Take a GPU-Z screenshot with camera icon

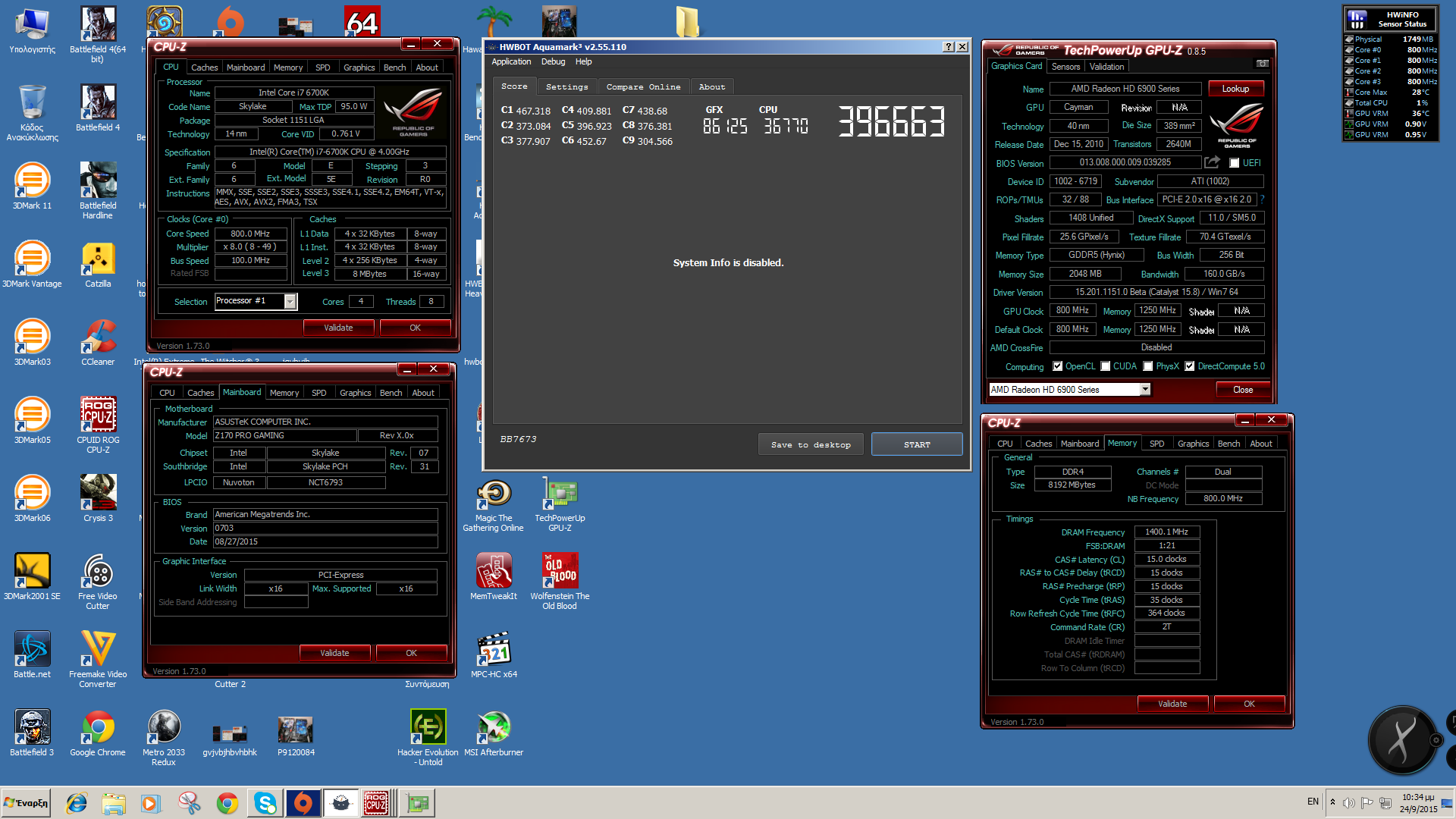coord(1263,64)
